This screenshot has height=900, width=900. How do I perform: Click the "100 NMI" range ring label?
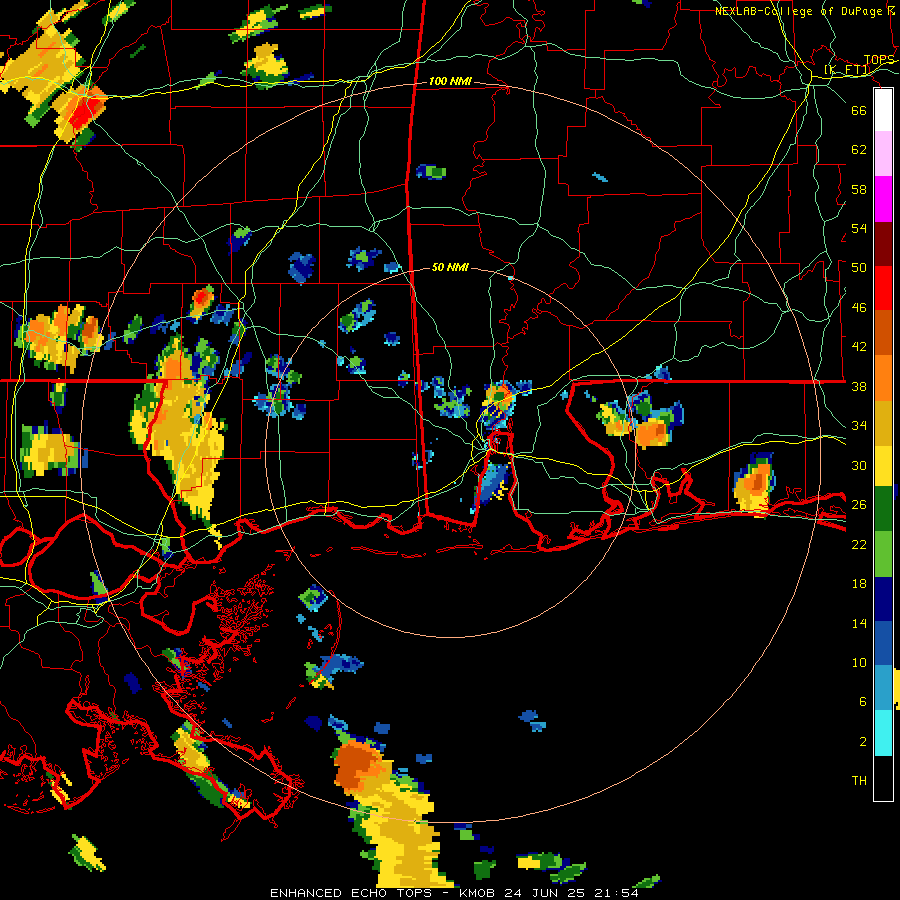[x=450, y=82]
